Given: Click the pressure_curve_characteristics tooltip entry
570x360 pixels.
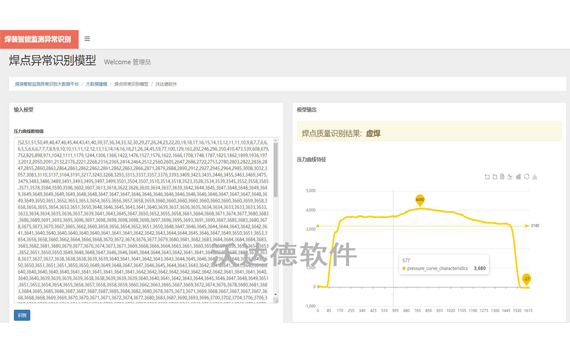Looking at the screenshot, I should pyautogui.click(x=444, y=268).
